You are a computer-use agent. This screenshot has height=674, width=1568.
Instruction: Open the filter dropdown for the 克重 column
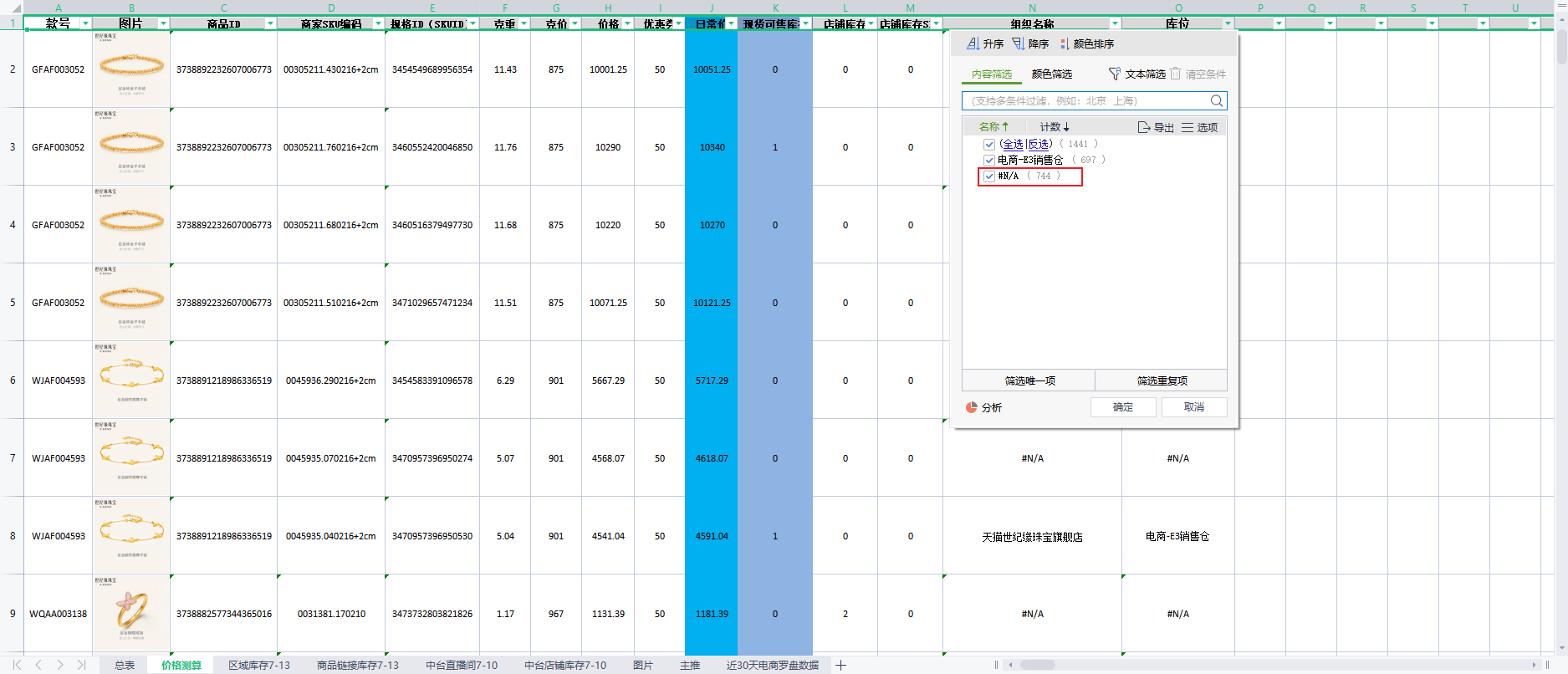(x=524, y=23)
